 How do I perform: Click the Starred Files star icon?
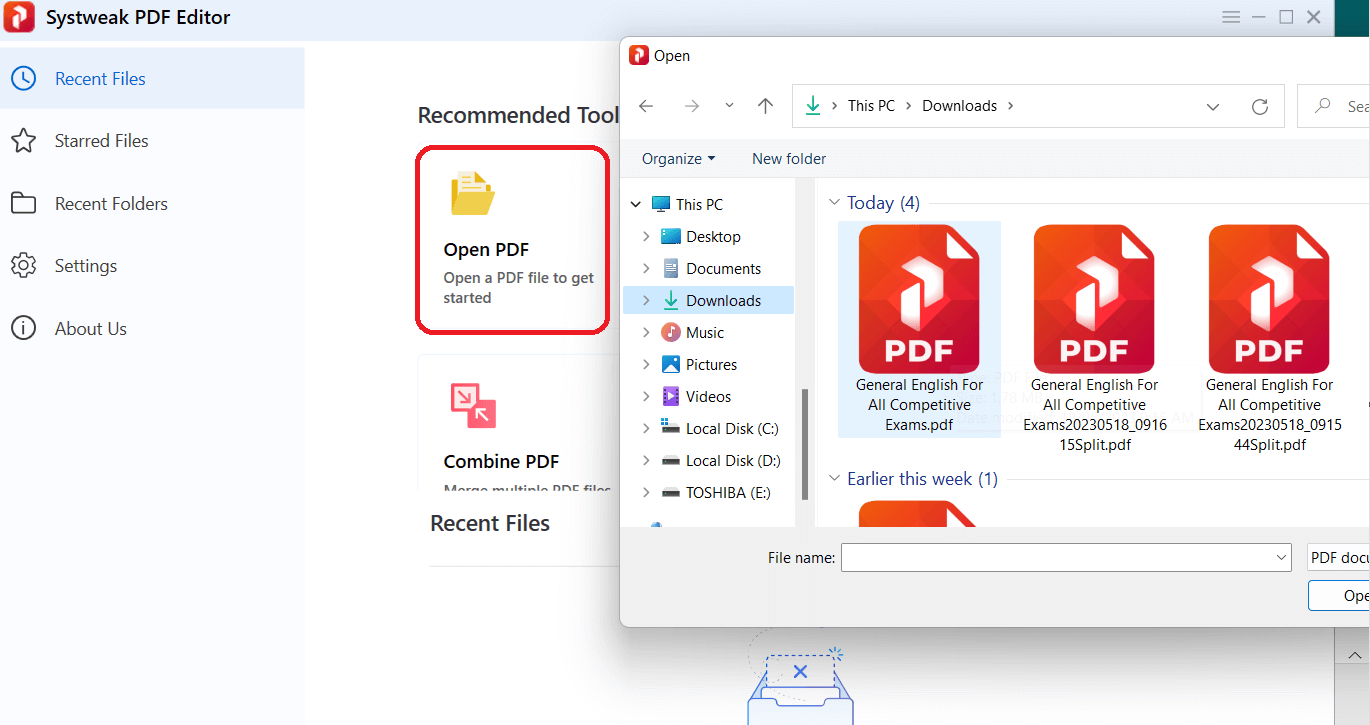click(23, 141)
